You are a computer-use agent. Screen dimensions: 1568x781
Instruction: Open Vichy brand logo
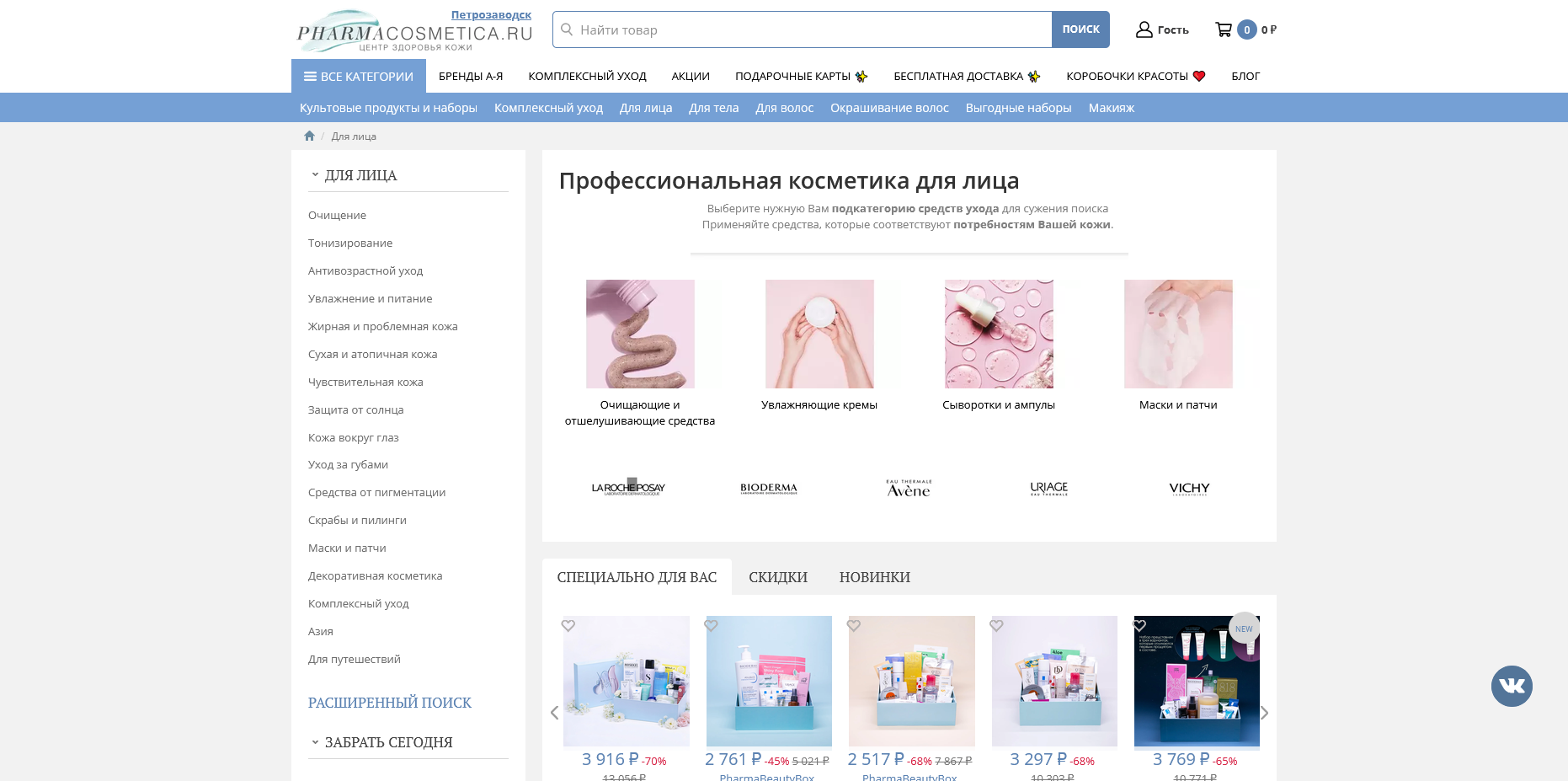point(1189,489)
